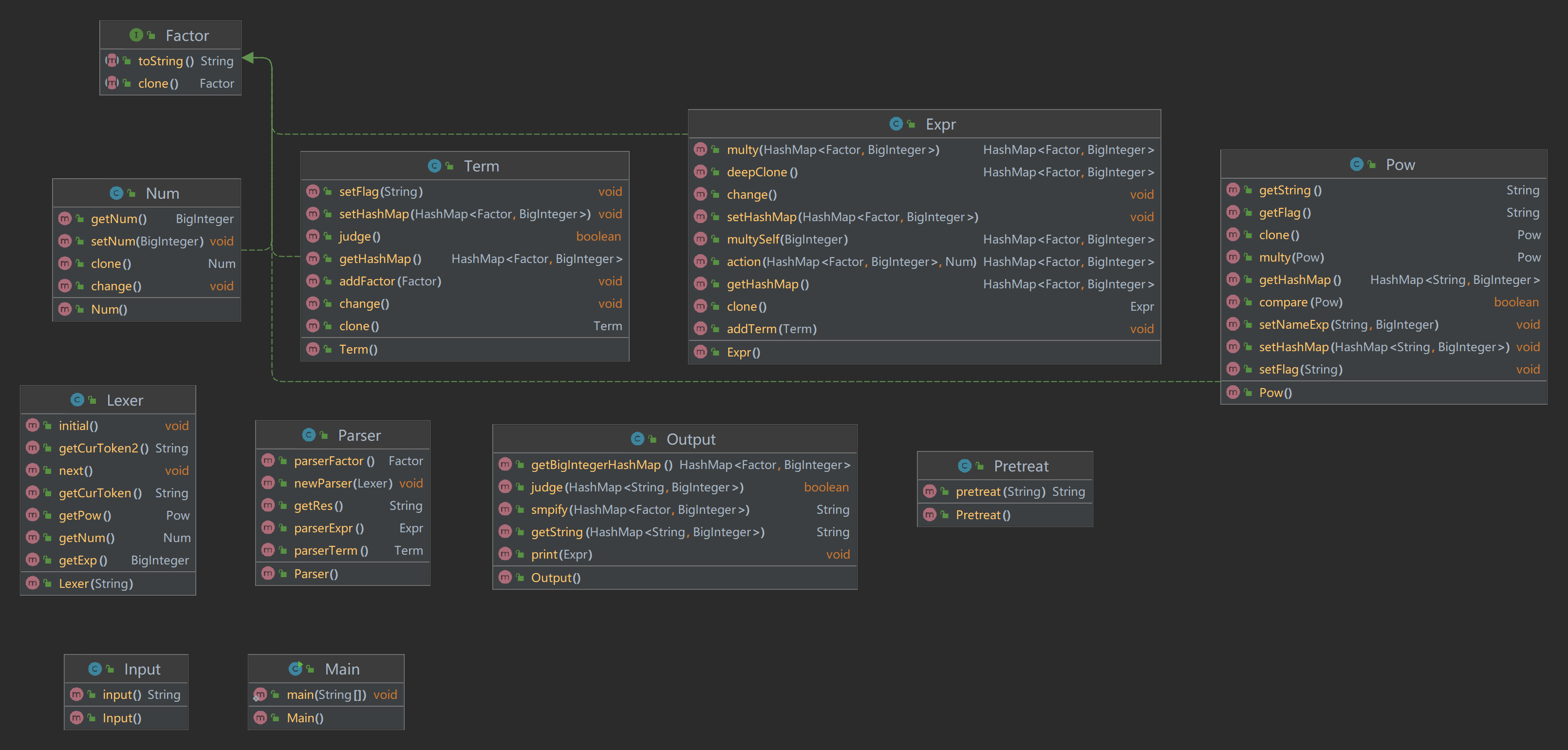1568x750 pixels.
Task: Select the Output class title
Action: coord(691,439)
